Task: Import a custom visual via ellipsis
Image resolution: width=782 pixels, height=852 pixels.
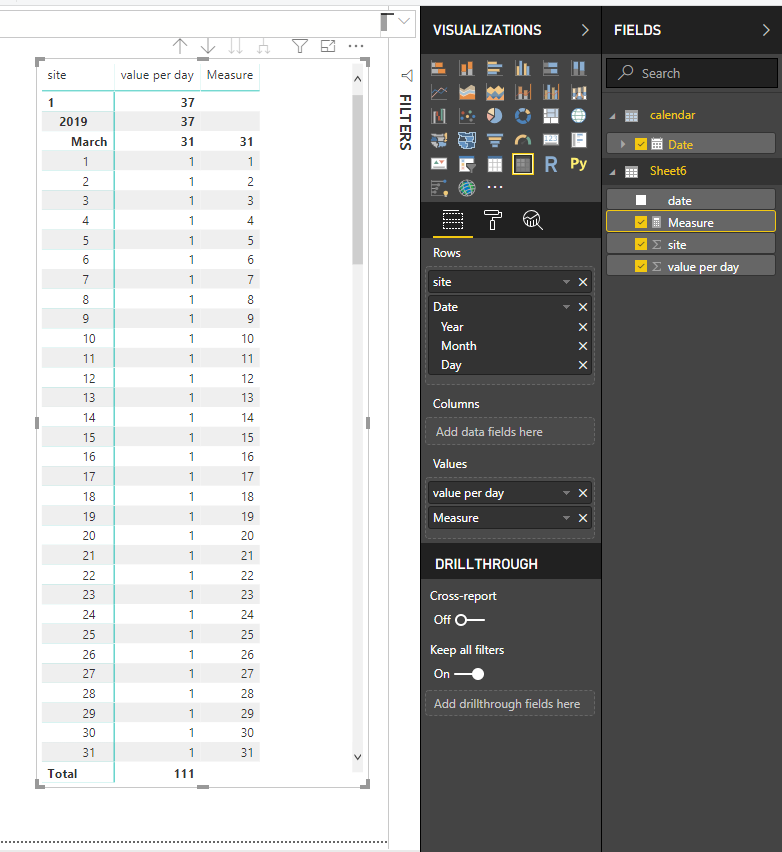Action: tap(495, 187)
